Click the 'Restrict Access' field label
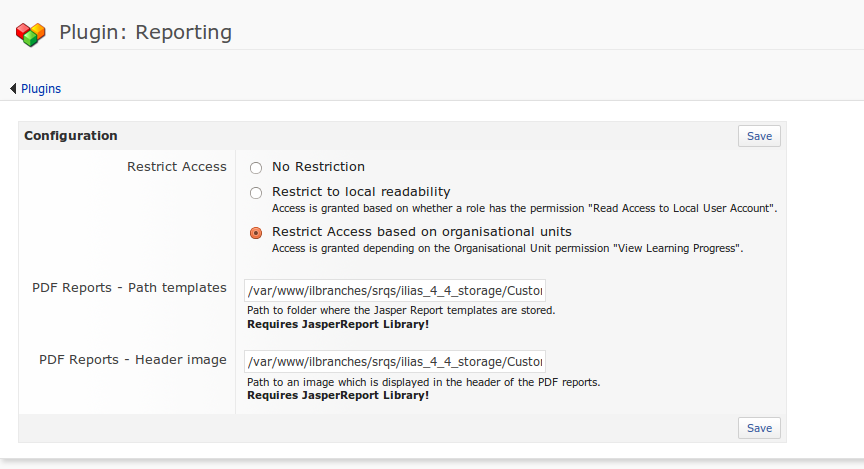The height and width of the screenshot is (469, 864). point(177,167)
